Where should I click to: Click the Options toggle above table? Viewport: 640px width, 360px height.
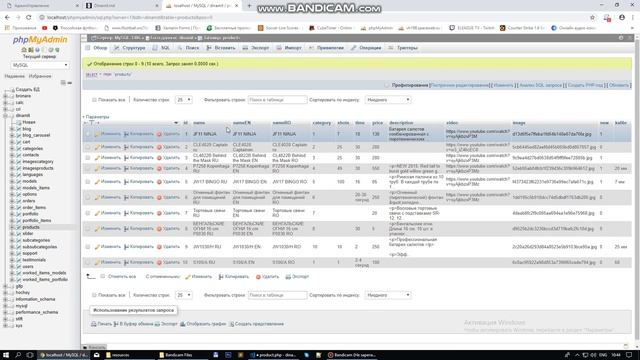click(x=97, y=117)
